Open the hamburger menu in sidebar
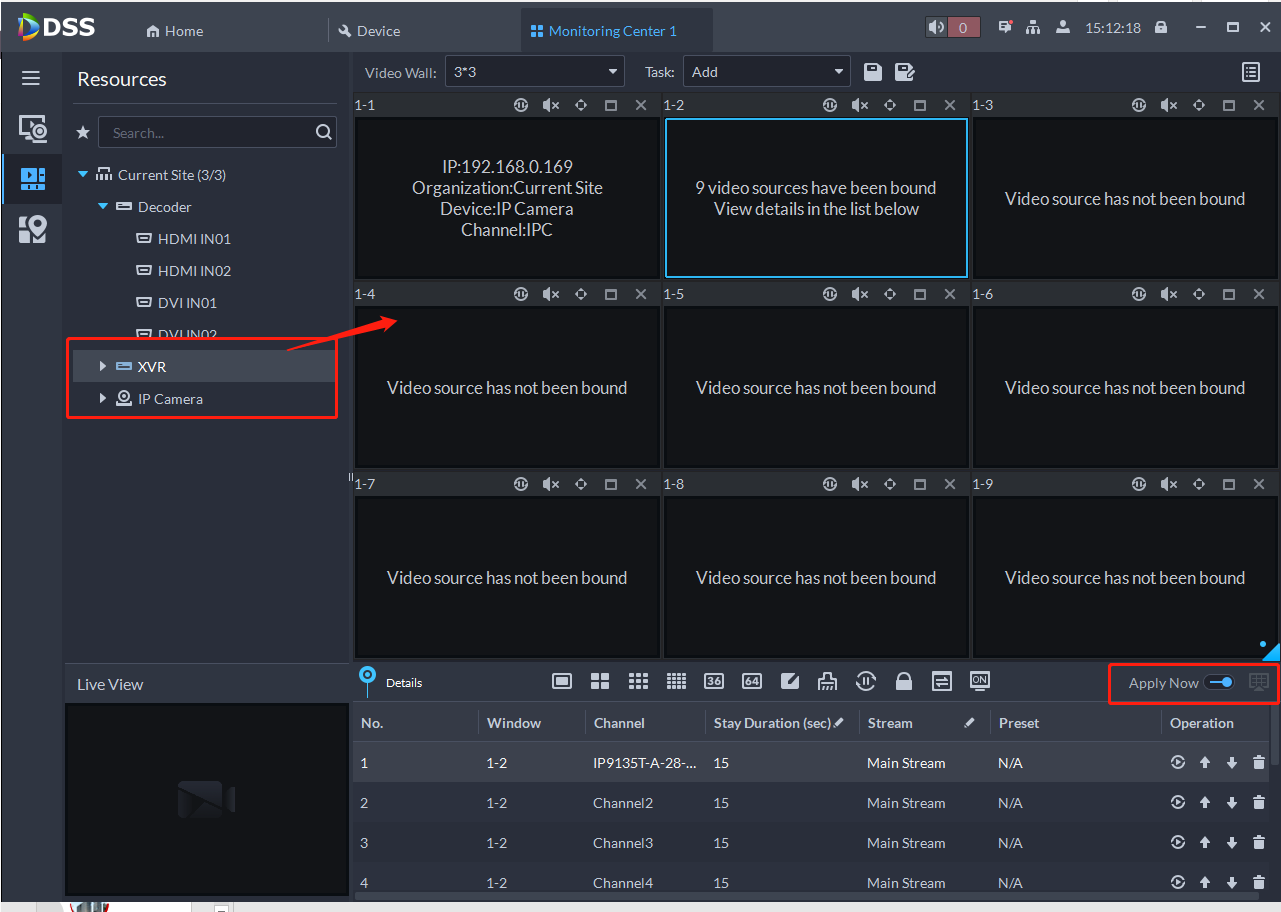This screenshot has width=1281, height=912. [31, 78]
